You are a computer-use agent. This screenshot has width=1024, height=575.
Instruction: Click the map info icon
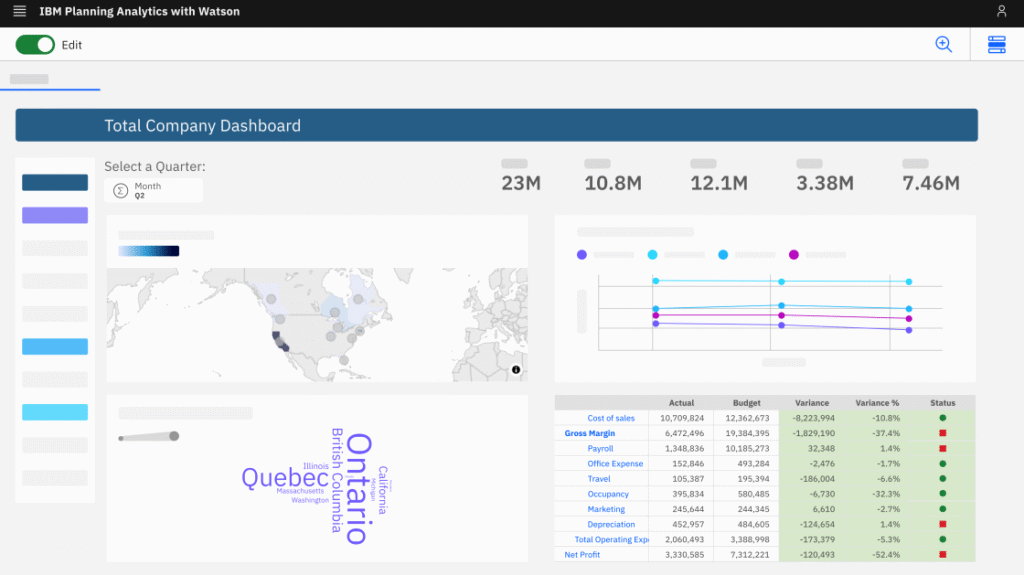pos(516,369)
